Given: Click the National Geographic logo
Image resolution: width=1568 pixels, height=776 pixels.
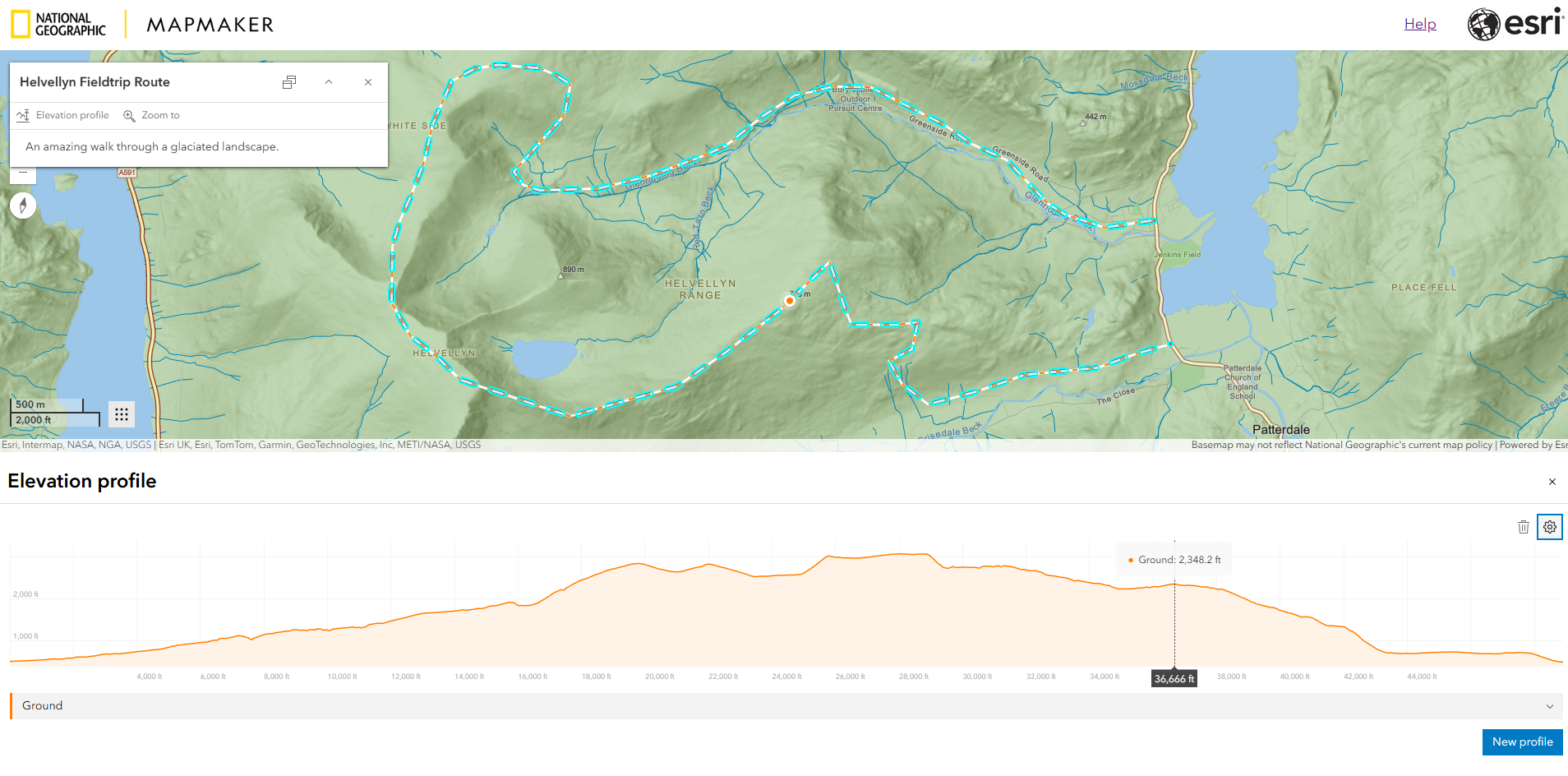Looking at the screenshot, I should click(58, 24).
